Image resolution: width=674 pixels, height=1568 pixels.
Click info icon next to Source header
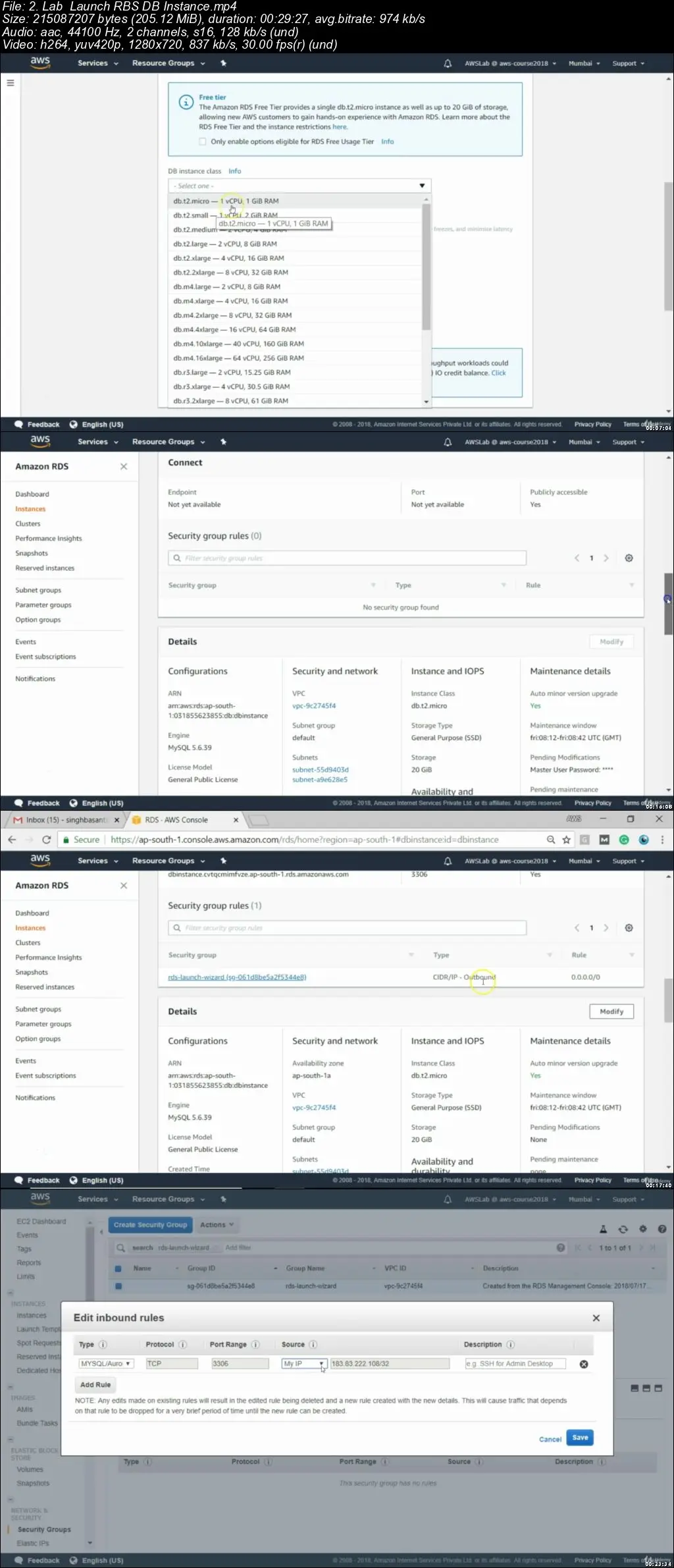(x=313, y=1344)
